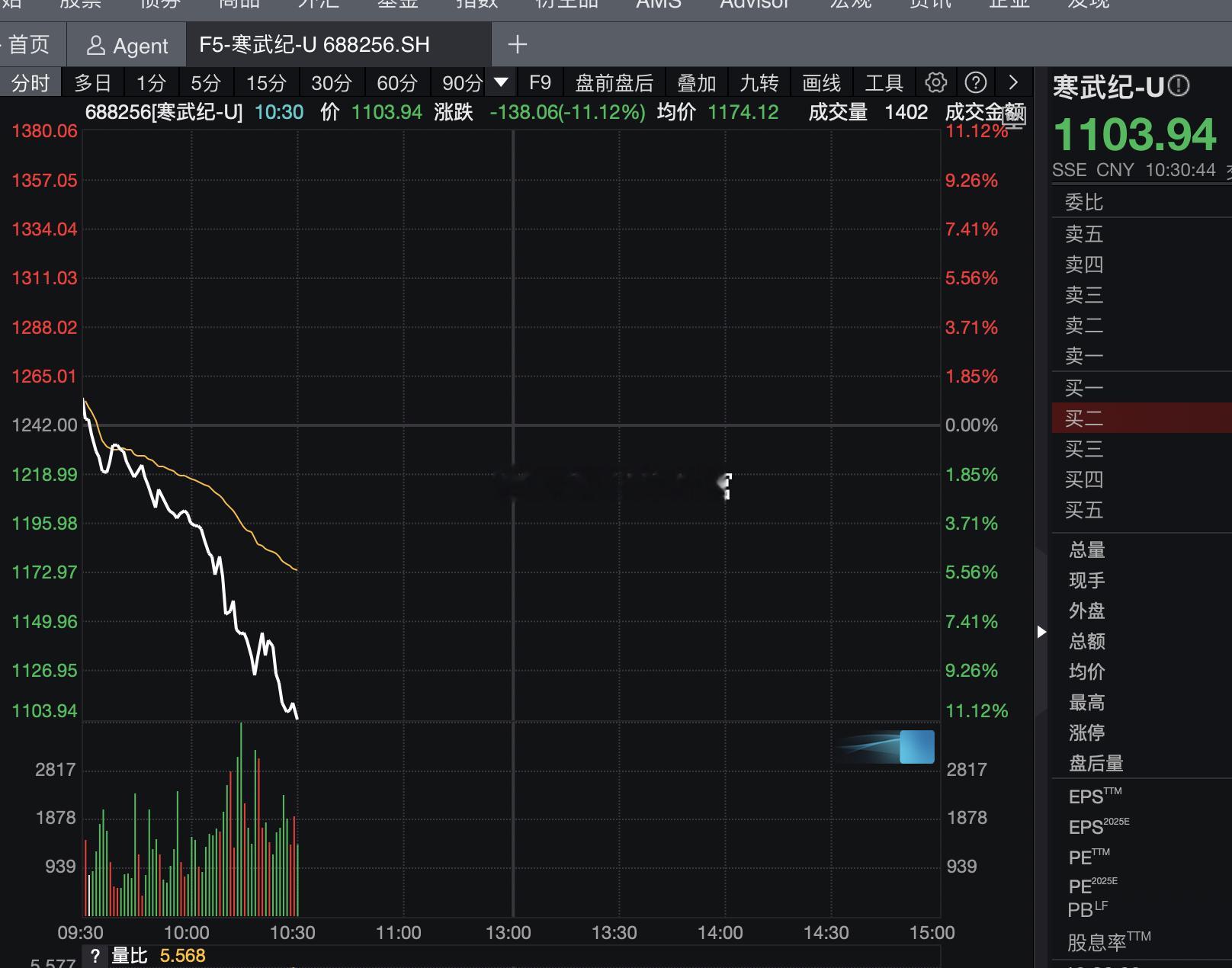Click PB LF row
The width and height of the screenshot is (1232, 968).
coord(1142,909)
